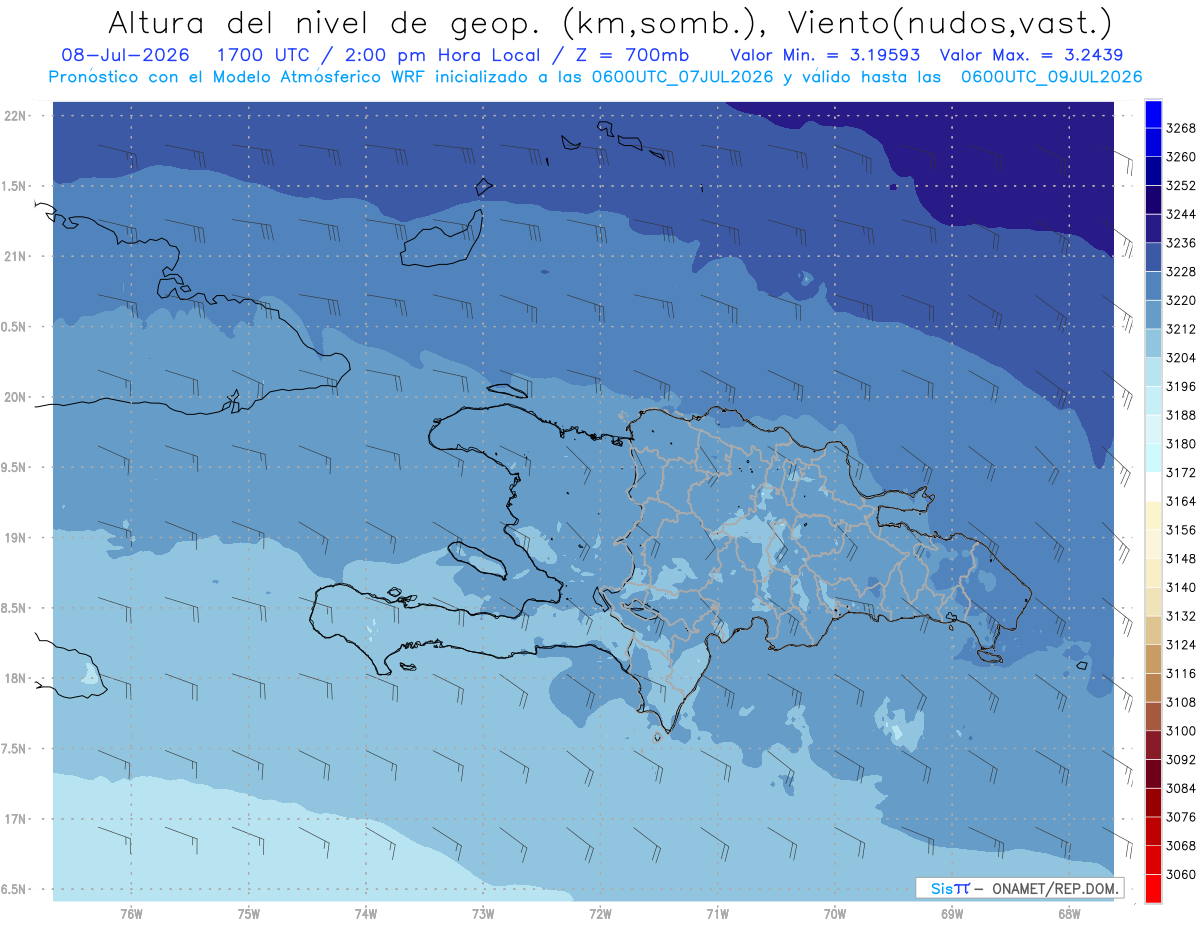Click the 3116 color bar label
The height and width of the screenshot is (927, 1200).
tap(1181, 673)
